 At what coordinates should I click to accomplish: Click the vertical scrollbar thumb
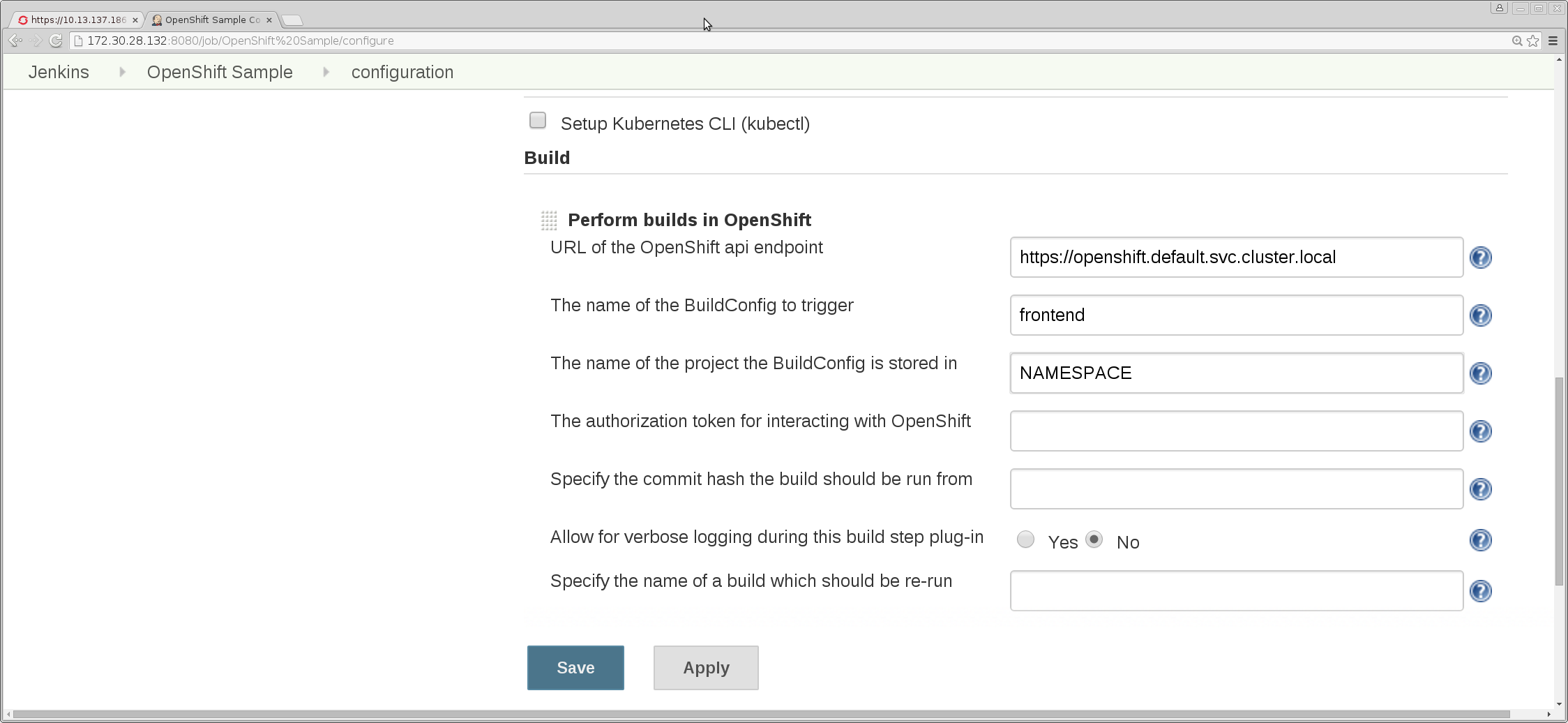pos(1559,482)
